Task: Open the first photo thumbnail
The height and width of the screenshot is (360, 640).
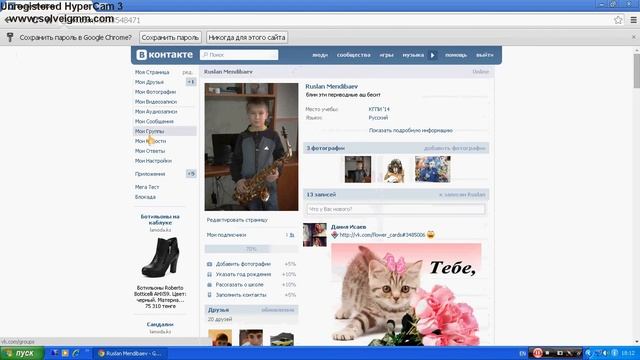Action: (358, 169)
